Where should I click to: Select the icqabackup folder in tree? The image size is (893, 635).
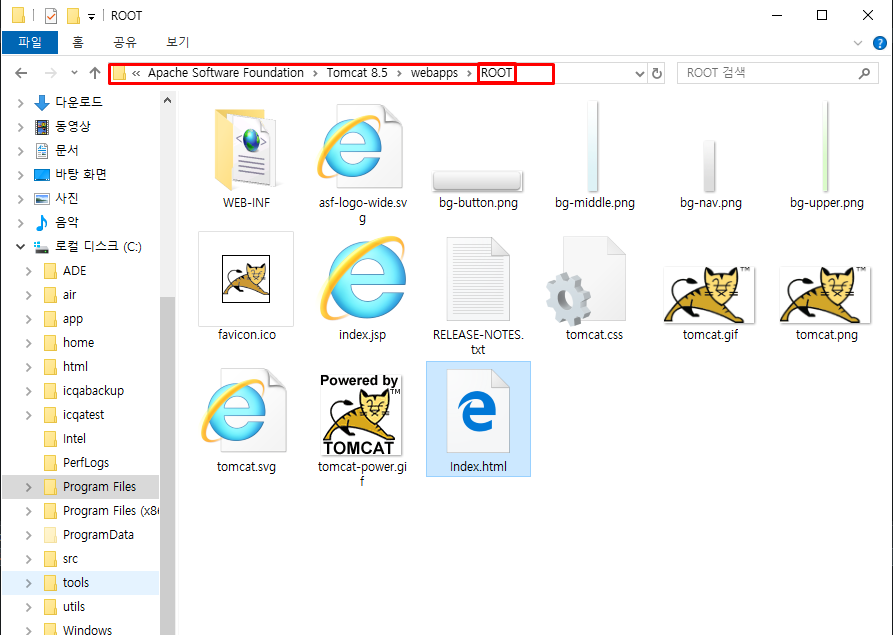93,391
